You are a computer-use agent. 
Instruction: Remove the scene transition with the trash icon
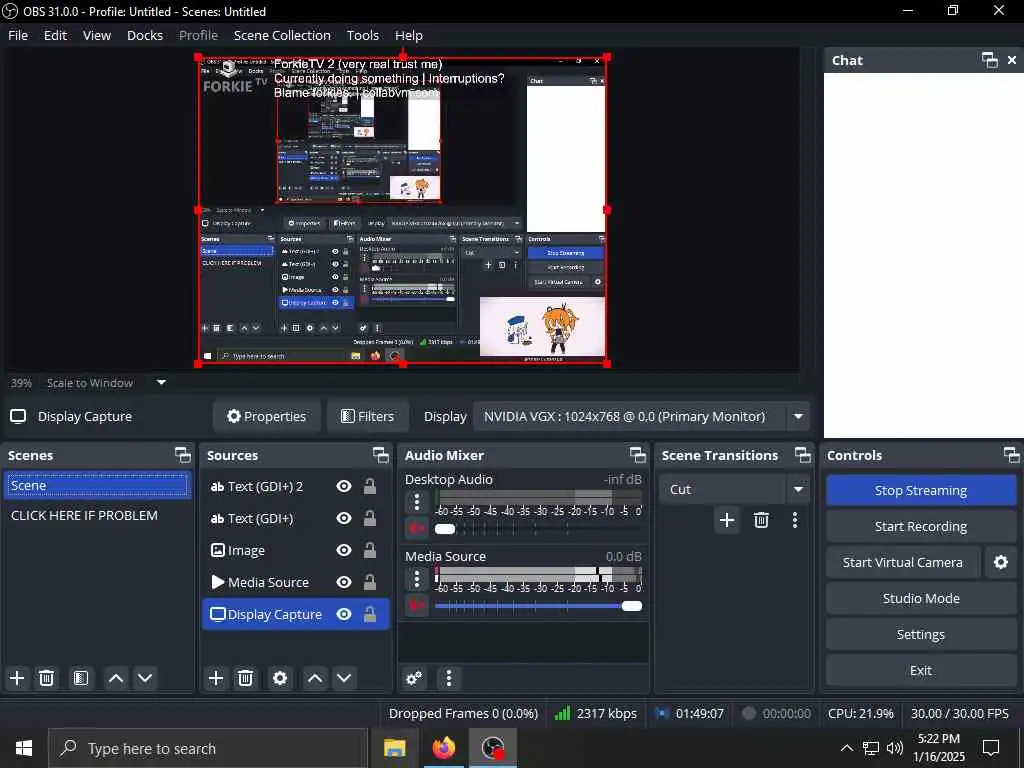(761, 520)
